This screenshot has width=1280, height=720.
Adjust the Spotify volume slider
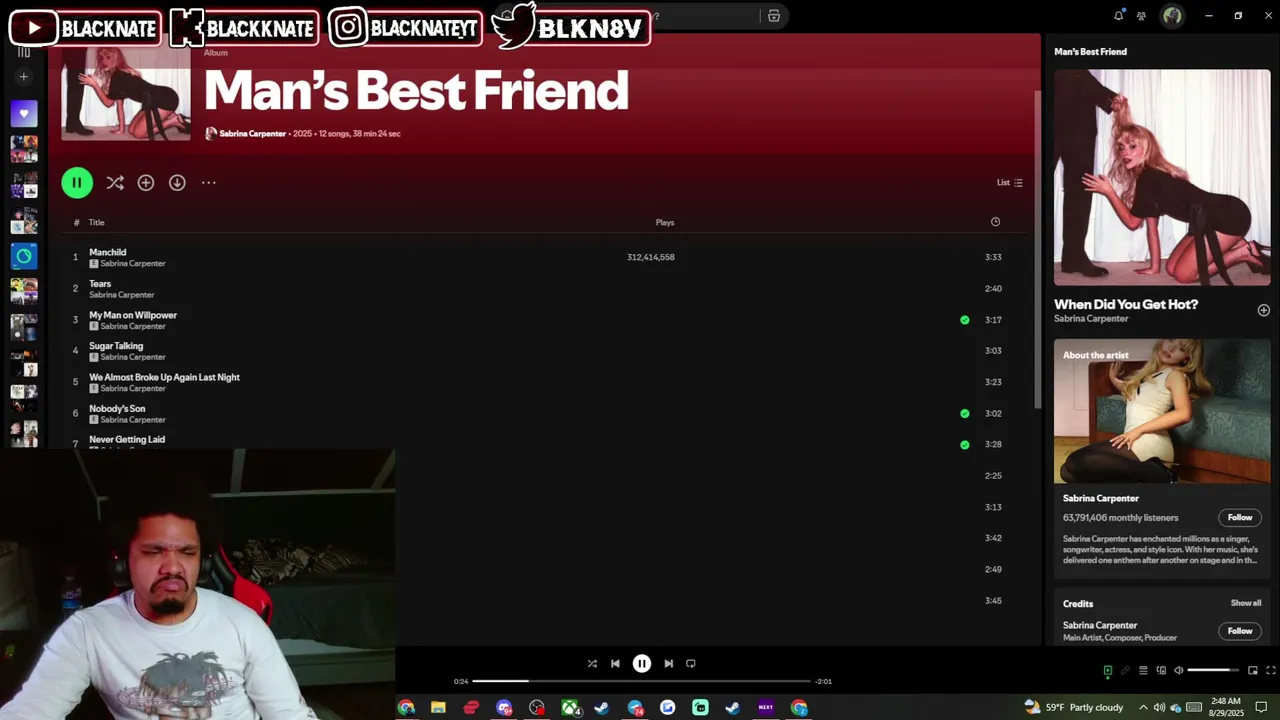(1213, 670)
